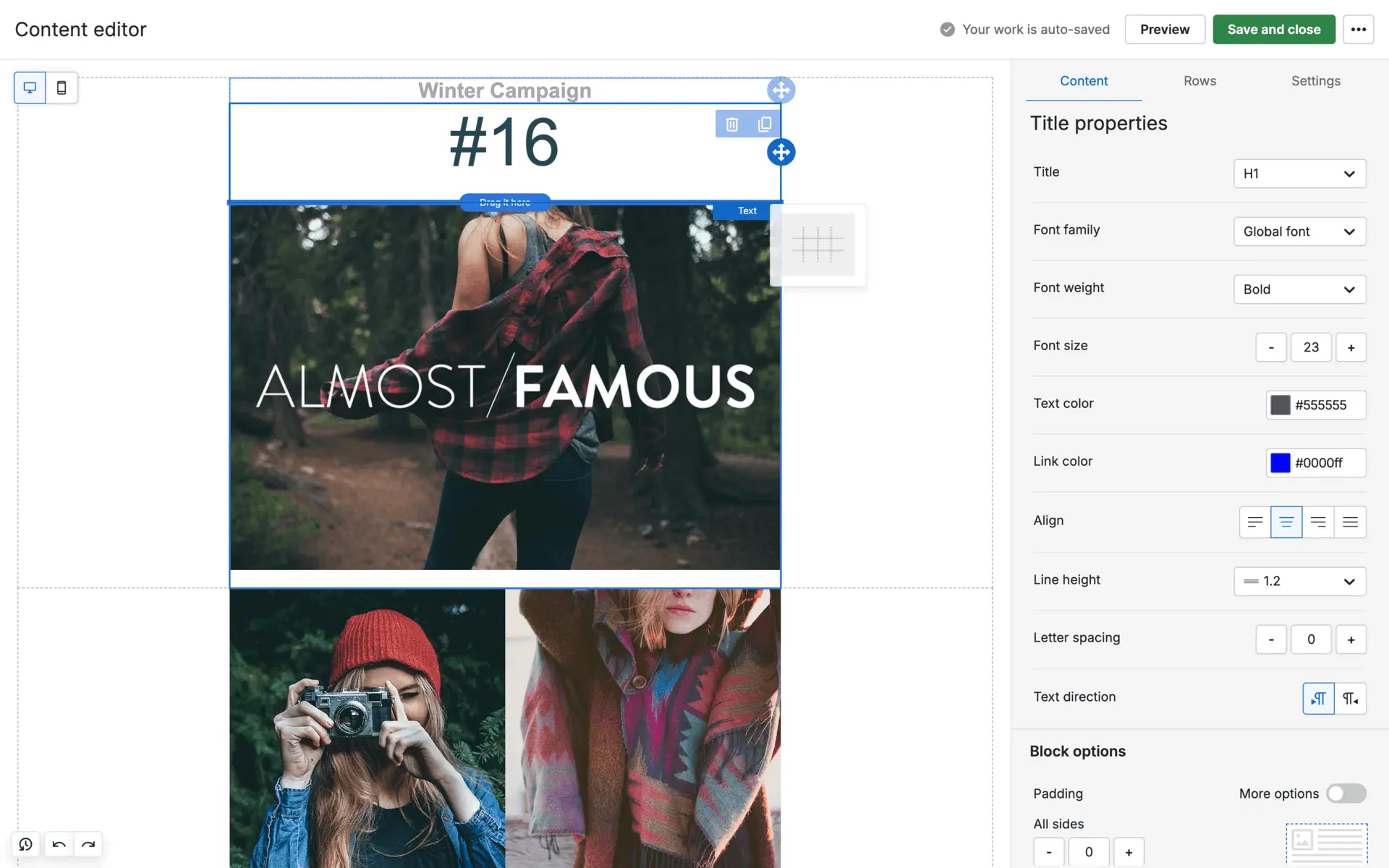Screen dimensions: 1389x868
Task: Click Save and close
Action: (x=1273, y=30)
